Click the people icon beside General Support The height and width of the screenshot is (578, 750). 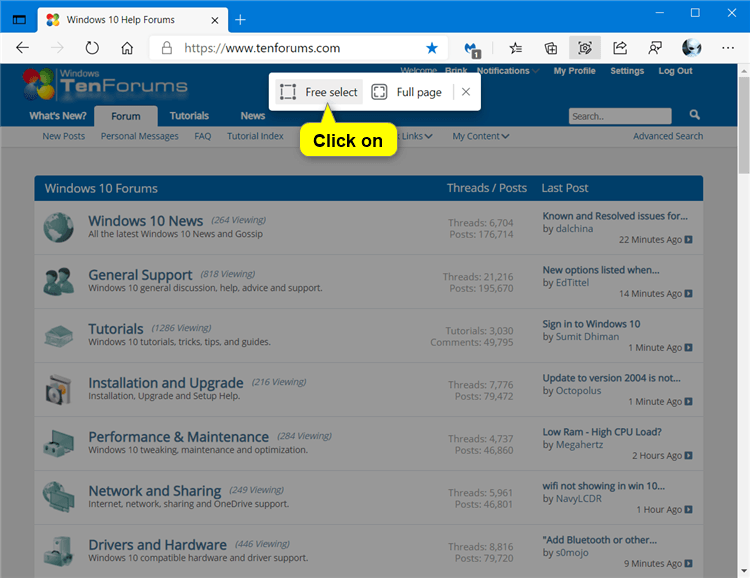point(58,281)
